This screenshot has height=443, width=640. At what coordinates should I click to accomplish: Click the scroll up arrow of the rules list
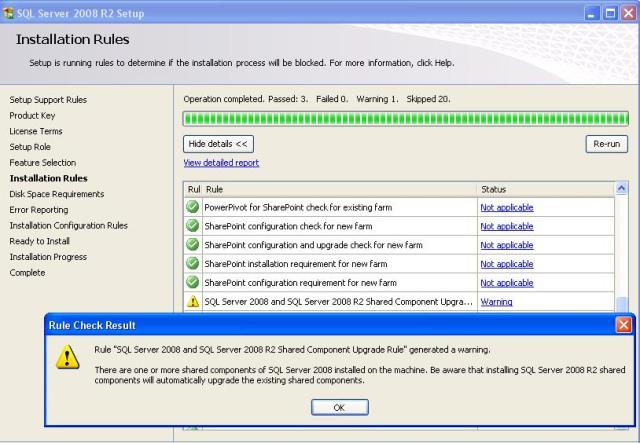tap(621, 188)
